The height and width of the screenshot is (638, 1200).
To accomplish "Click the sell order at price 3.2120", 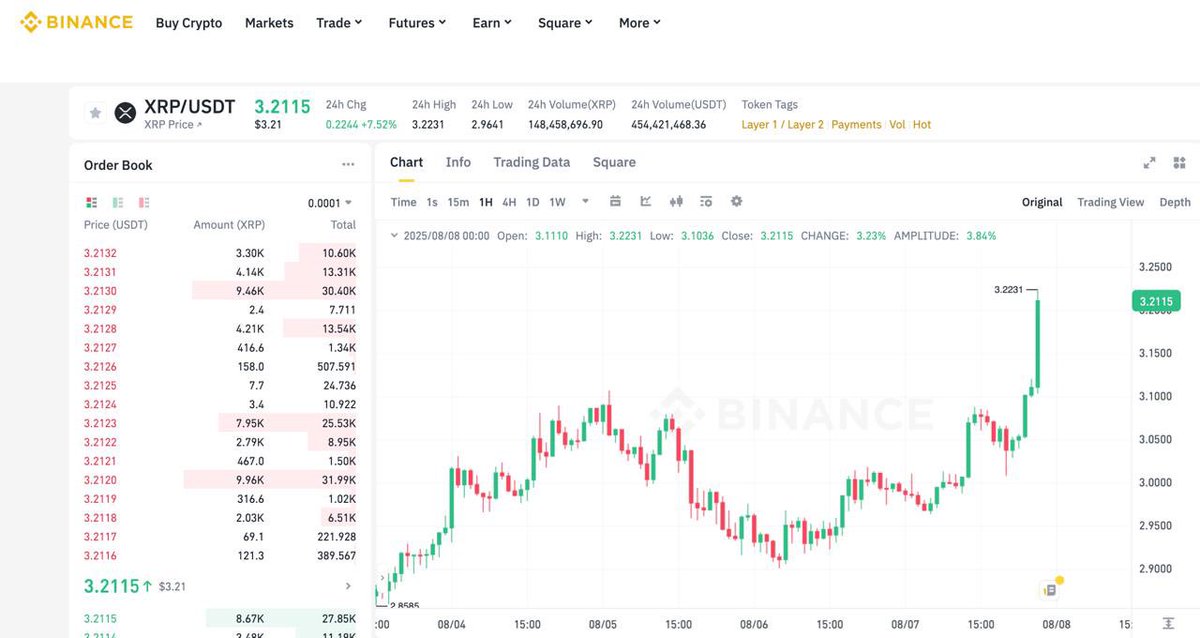I will click(x=220, y=480).
